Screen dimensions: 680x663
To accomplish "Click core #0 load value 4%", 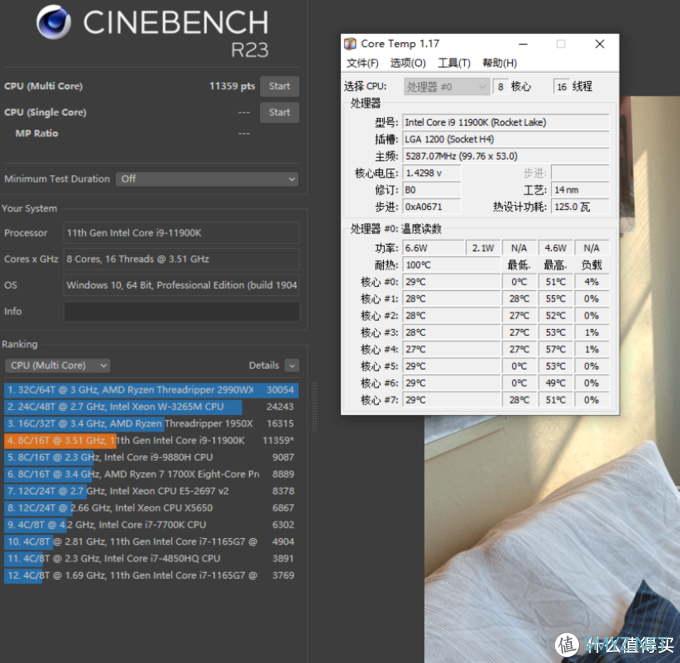I will click(x=592, y=282).
